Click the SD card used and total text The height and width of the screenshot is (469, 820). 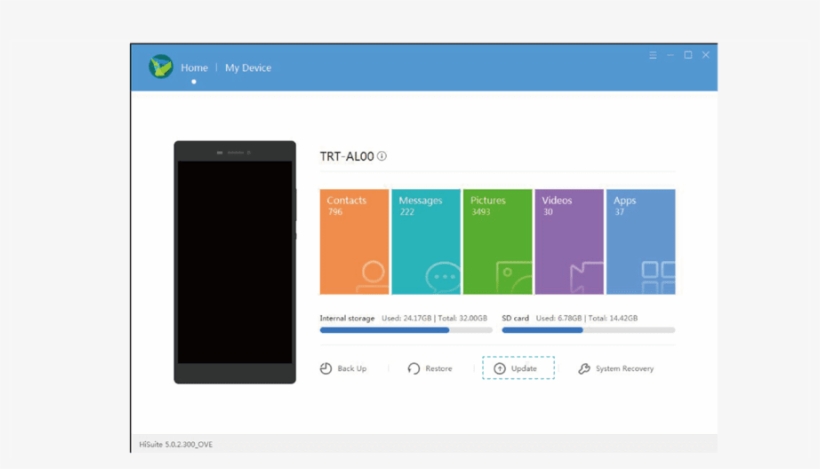[587, 318]
